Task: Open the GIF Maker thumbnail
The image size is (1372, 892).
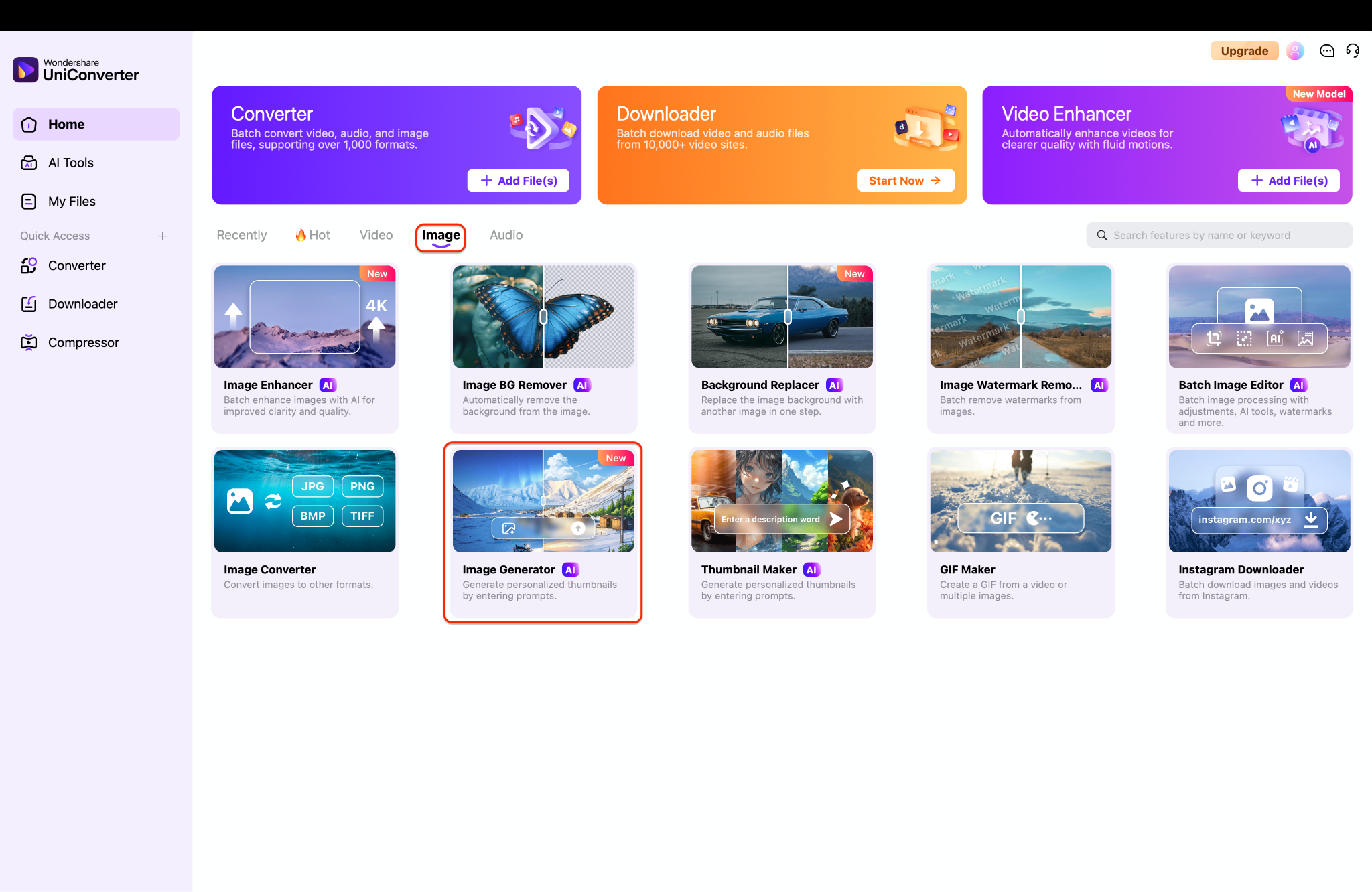Action: (x=1021, y=501)
